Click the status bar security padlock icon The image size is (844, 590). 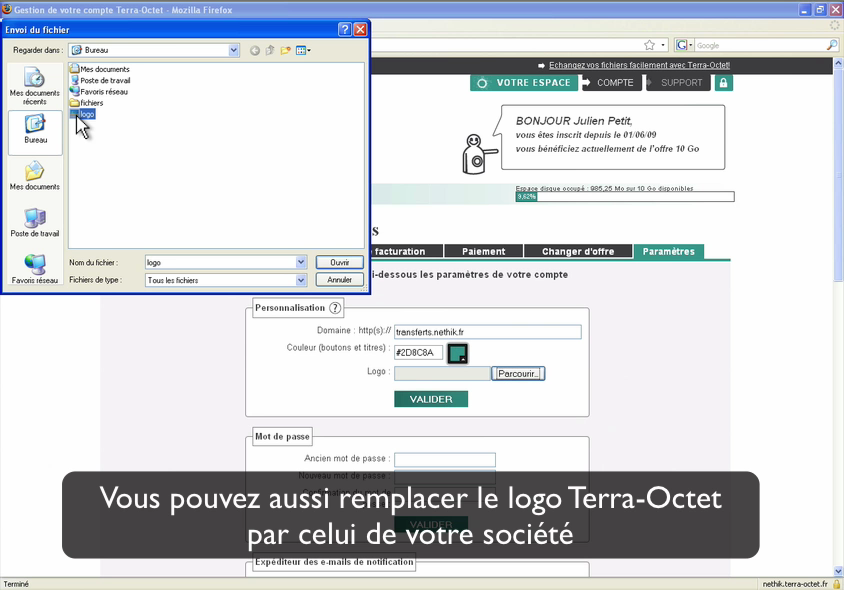836,584
